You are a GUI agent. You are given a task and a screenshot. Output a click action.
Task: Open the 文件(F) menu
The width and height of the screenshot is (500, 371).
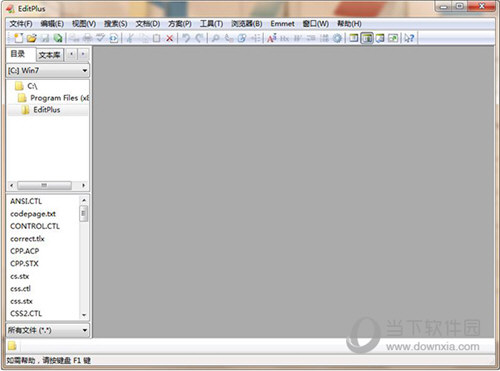click(x=21, y=24)
